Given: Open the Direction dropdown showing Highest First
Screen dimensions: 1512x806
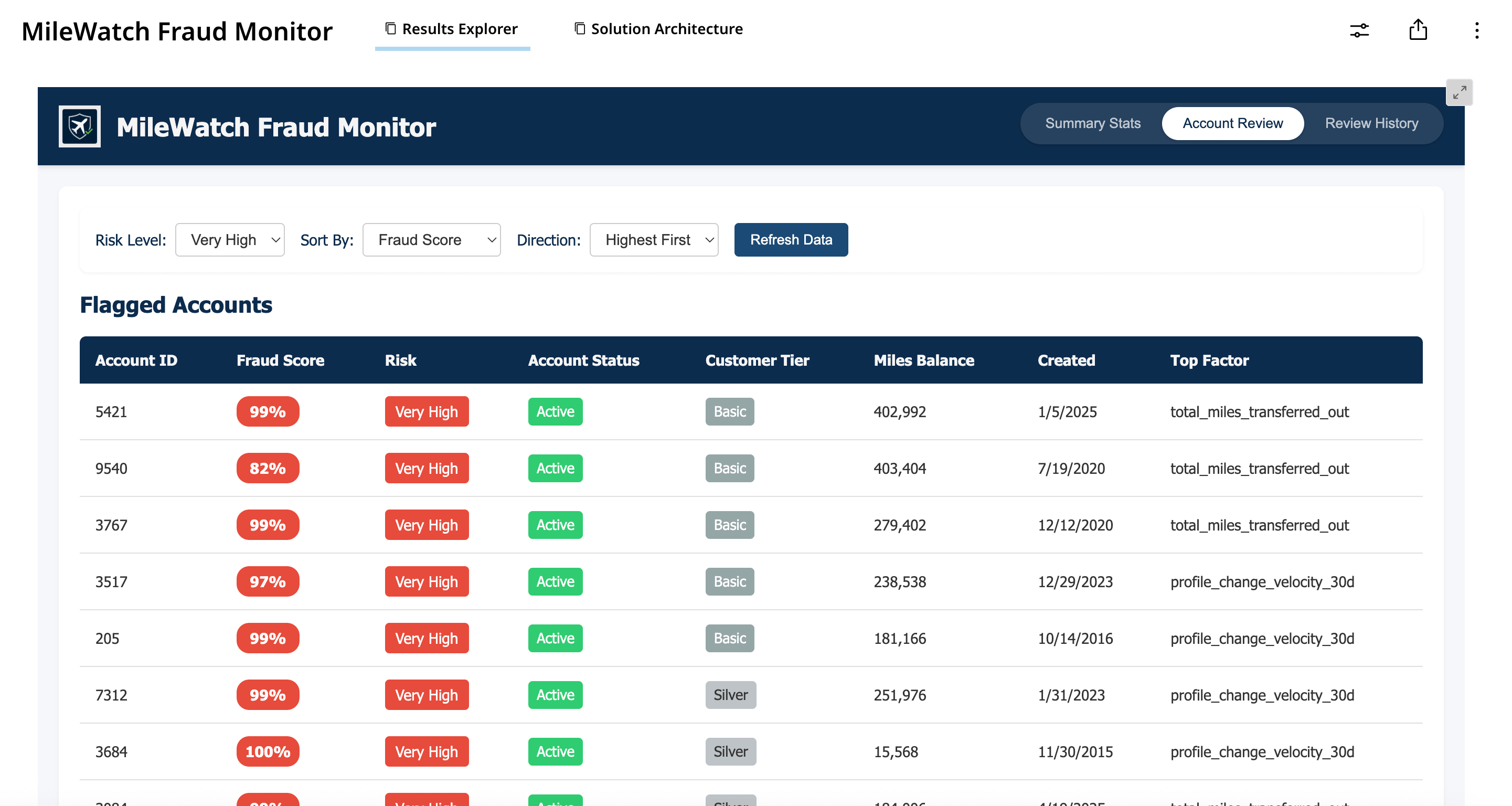Looking at the screenshot, I should [654, 239].
